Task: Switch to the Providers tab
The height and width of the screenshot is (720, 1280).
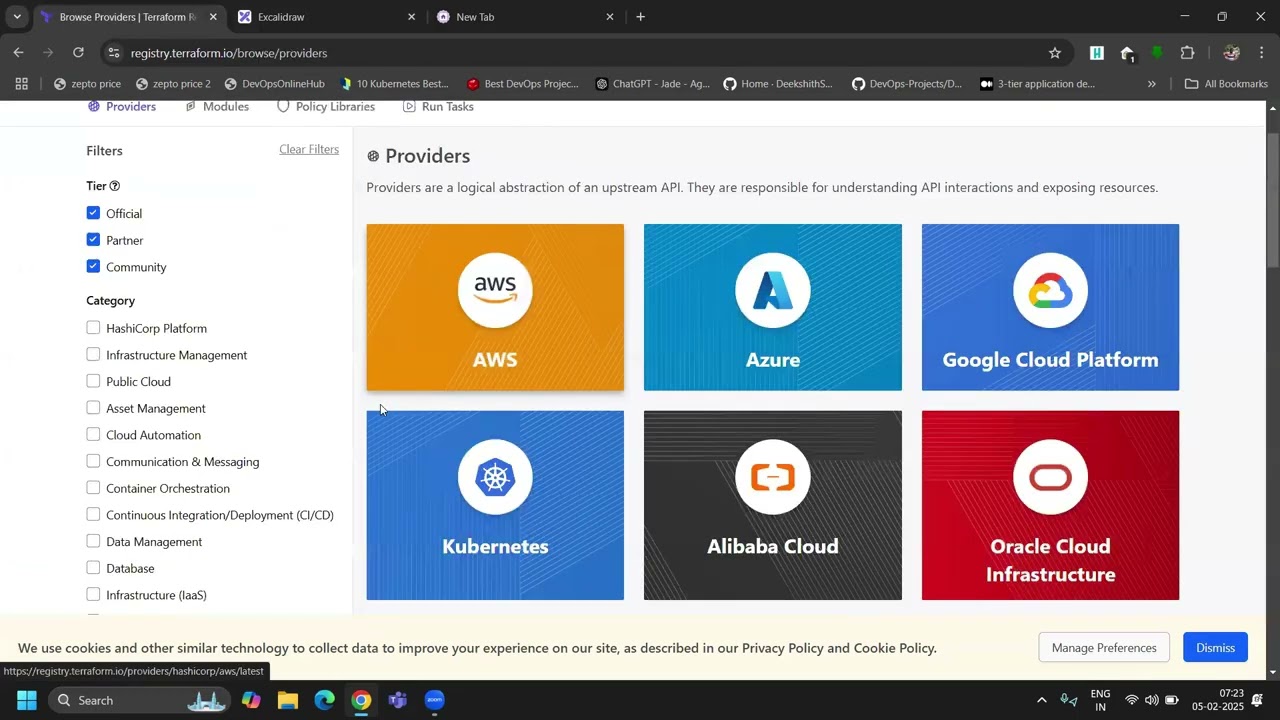Action: (122, 107)
